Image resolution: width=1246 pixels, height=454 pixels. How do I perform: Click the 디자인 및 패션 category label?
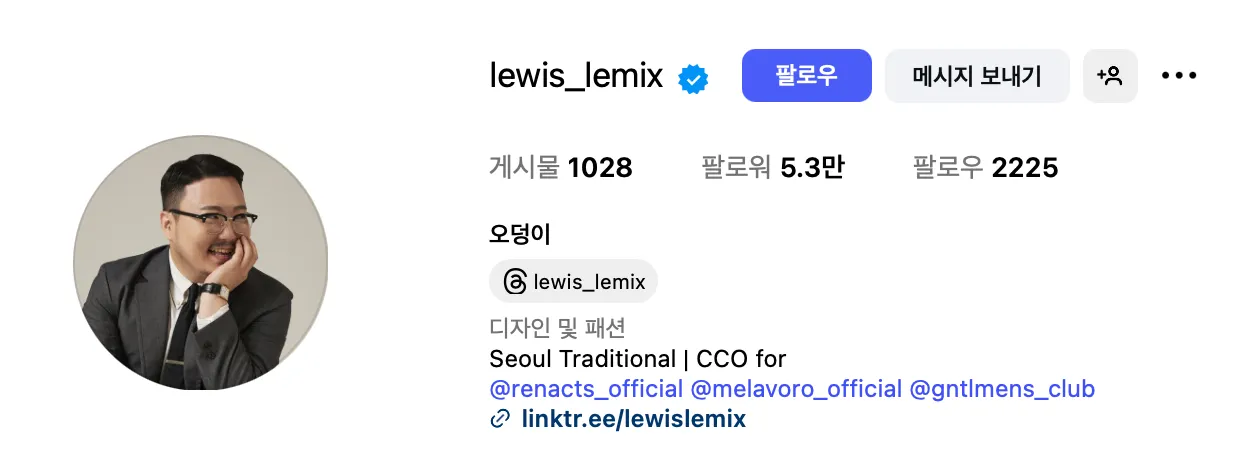click(557, 328)
